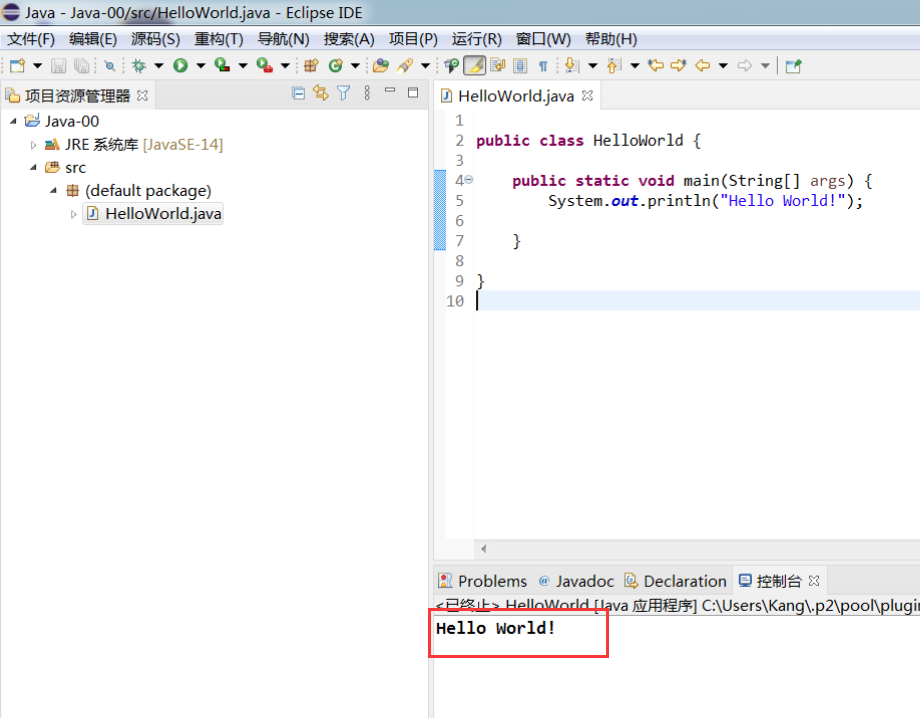Open the Coverage dropdown arrow
Image resolution: width=920 pixels, height=718 pixels.
243,66
